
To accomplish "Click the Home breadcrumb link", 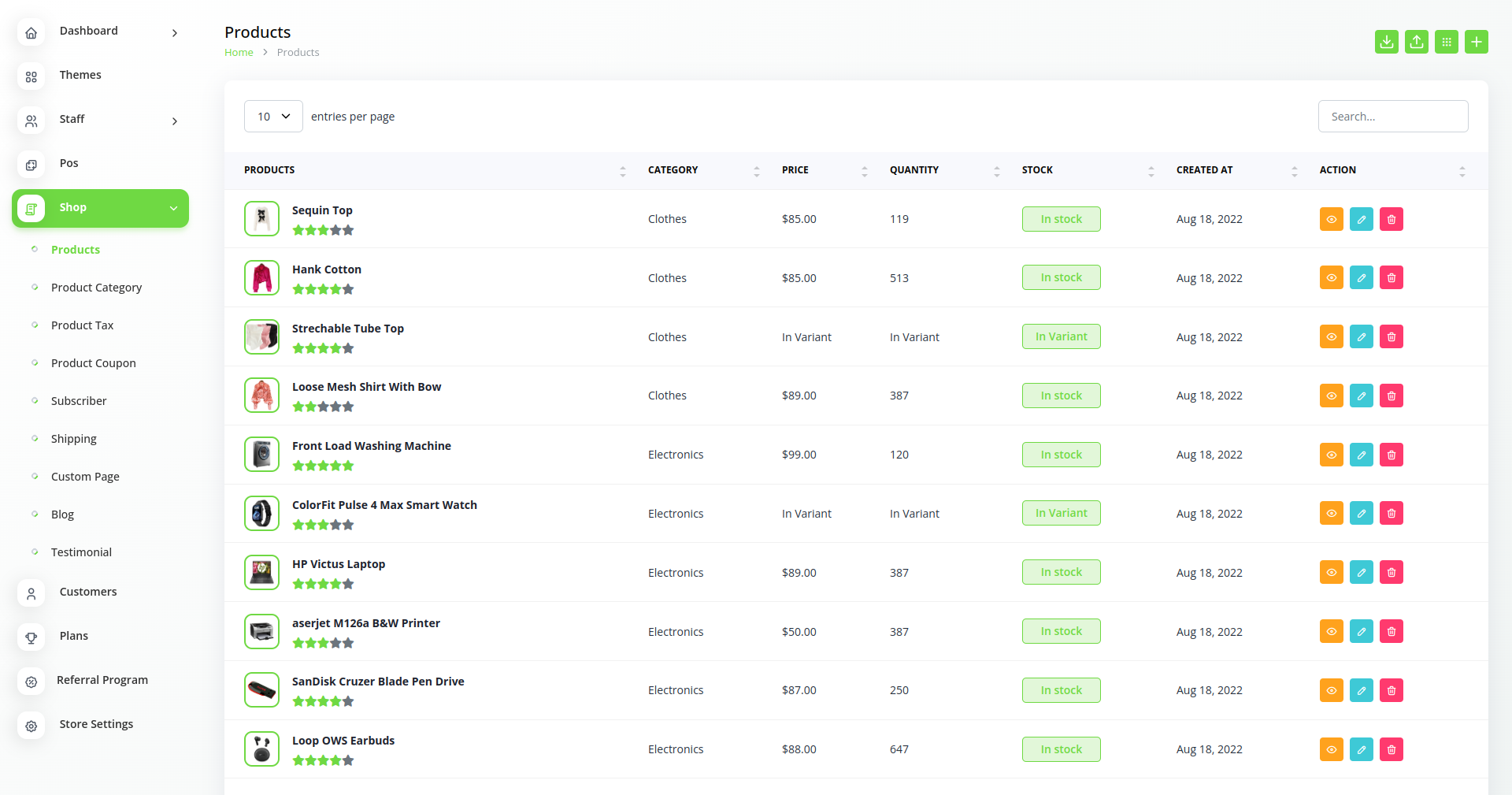I will [x=239, y=53].
